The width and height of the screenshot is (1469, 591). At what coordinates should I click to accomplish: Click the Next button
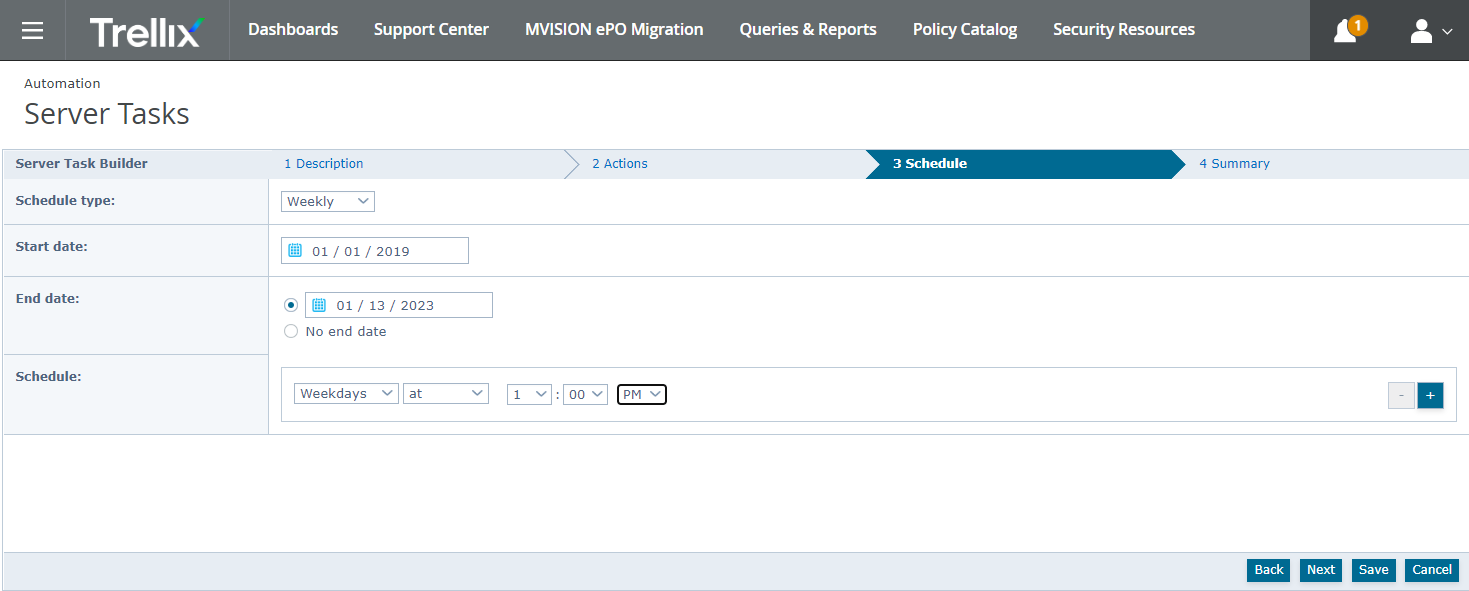click(x=1321, y=570)
